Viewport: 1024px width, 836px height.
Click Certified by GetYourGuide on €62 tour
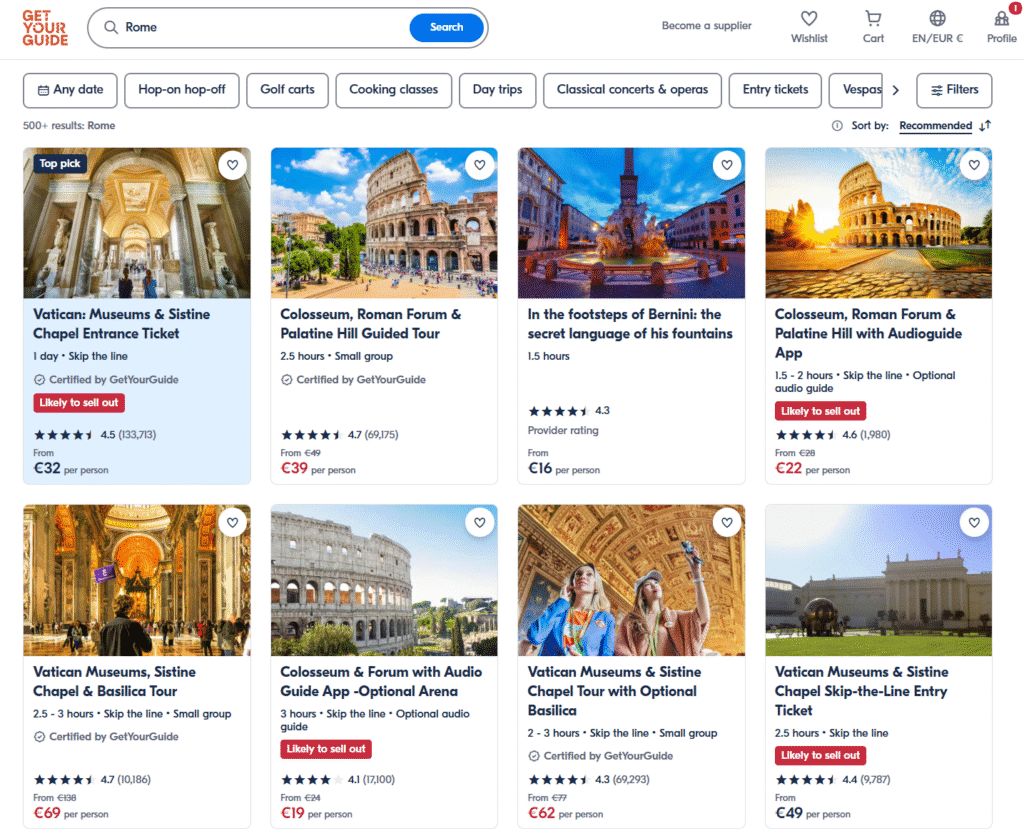point(600,756)
